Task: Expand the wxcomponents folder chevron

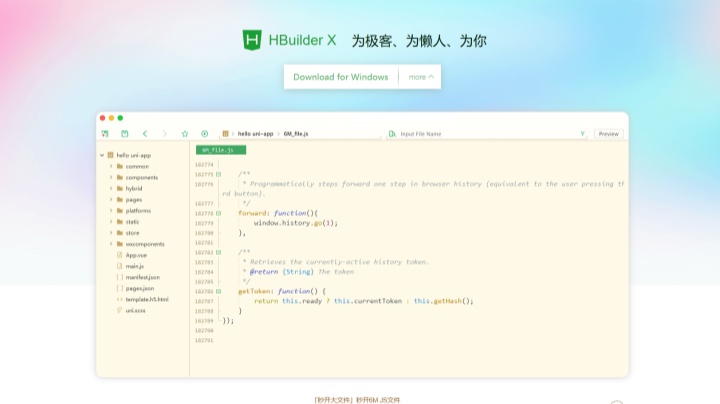Action: tap(111, 244)
